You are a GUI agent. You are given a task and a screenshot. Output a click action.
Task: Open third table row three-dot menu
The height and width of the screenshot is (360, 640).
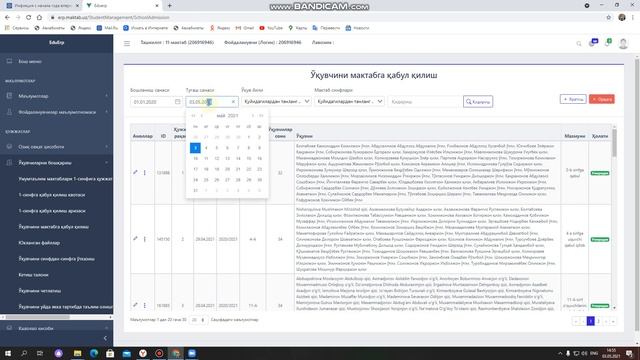click(x=144, y=305)
